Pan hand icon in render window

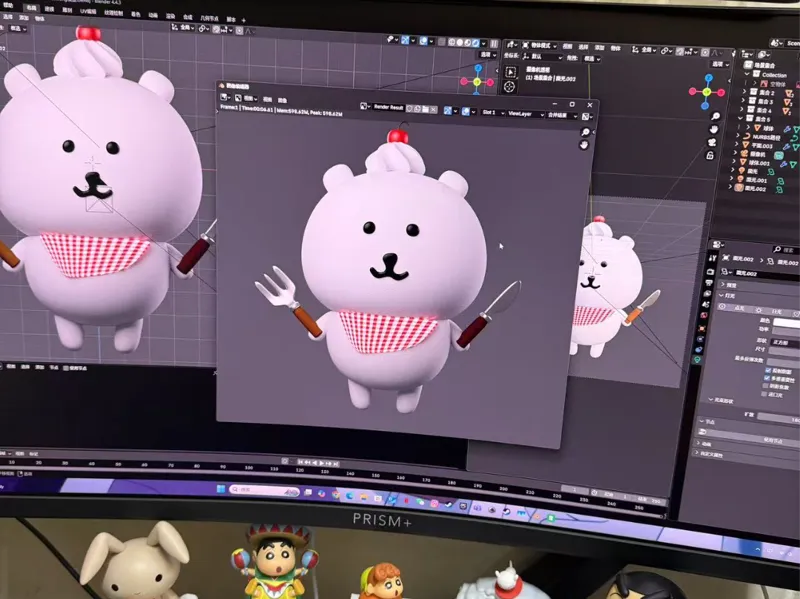pos(584,145)
